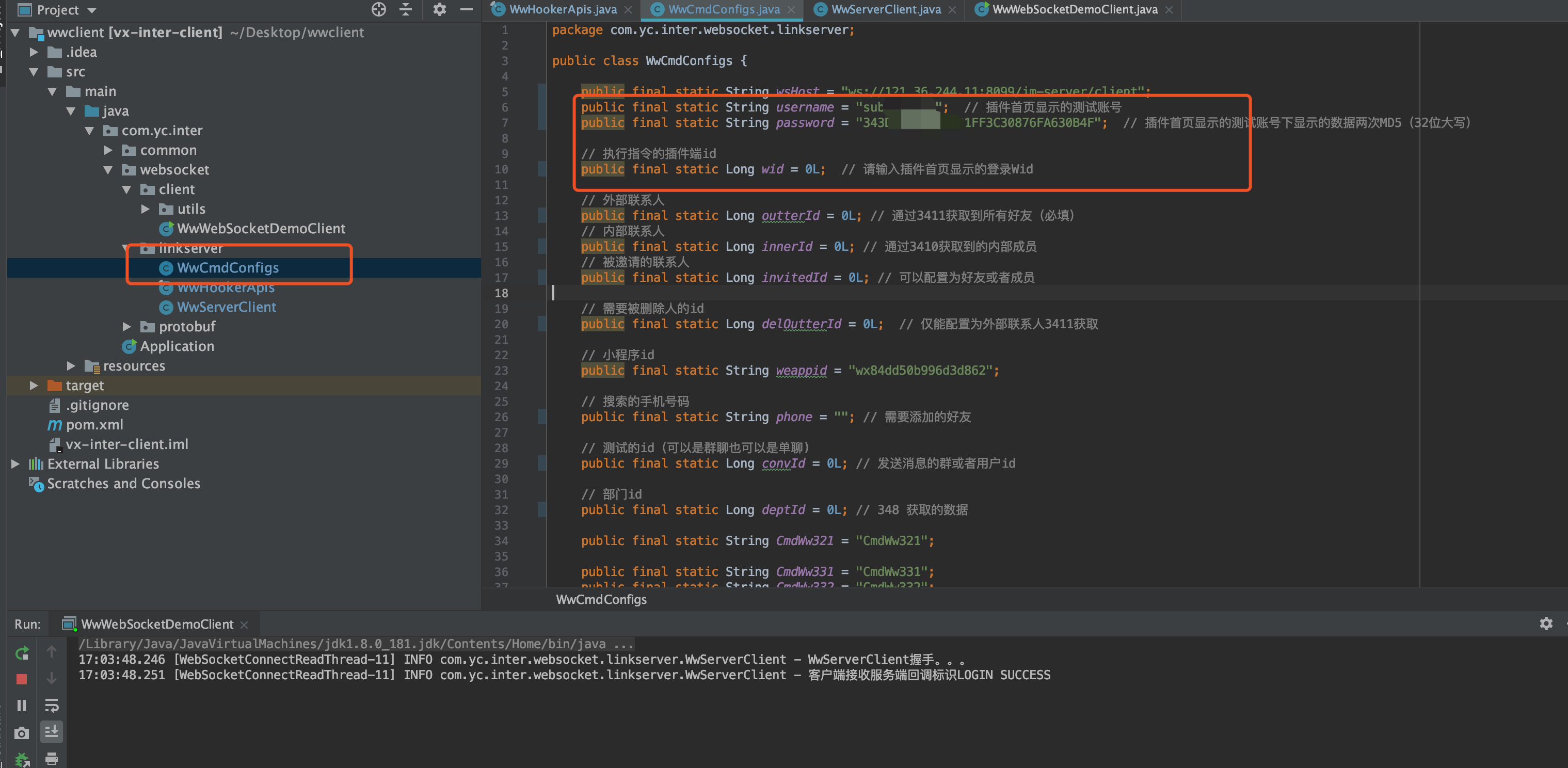The height and width of the screenshot is (768, 1568).
Task: Pause program output in Run panel
Action: [x=22, y=706]
